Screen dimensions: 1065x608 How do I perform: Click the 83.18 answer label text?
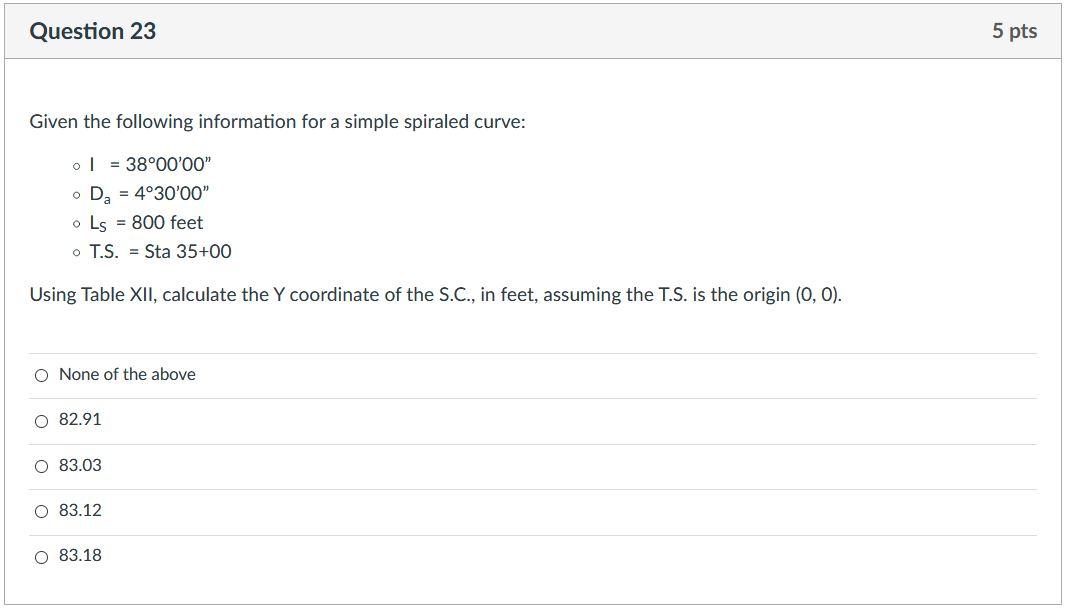80,556
